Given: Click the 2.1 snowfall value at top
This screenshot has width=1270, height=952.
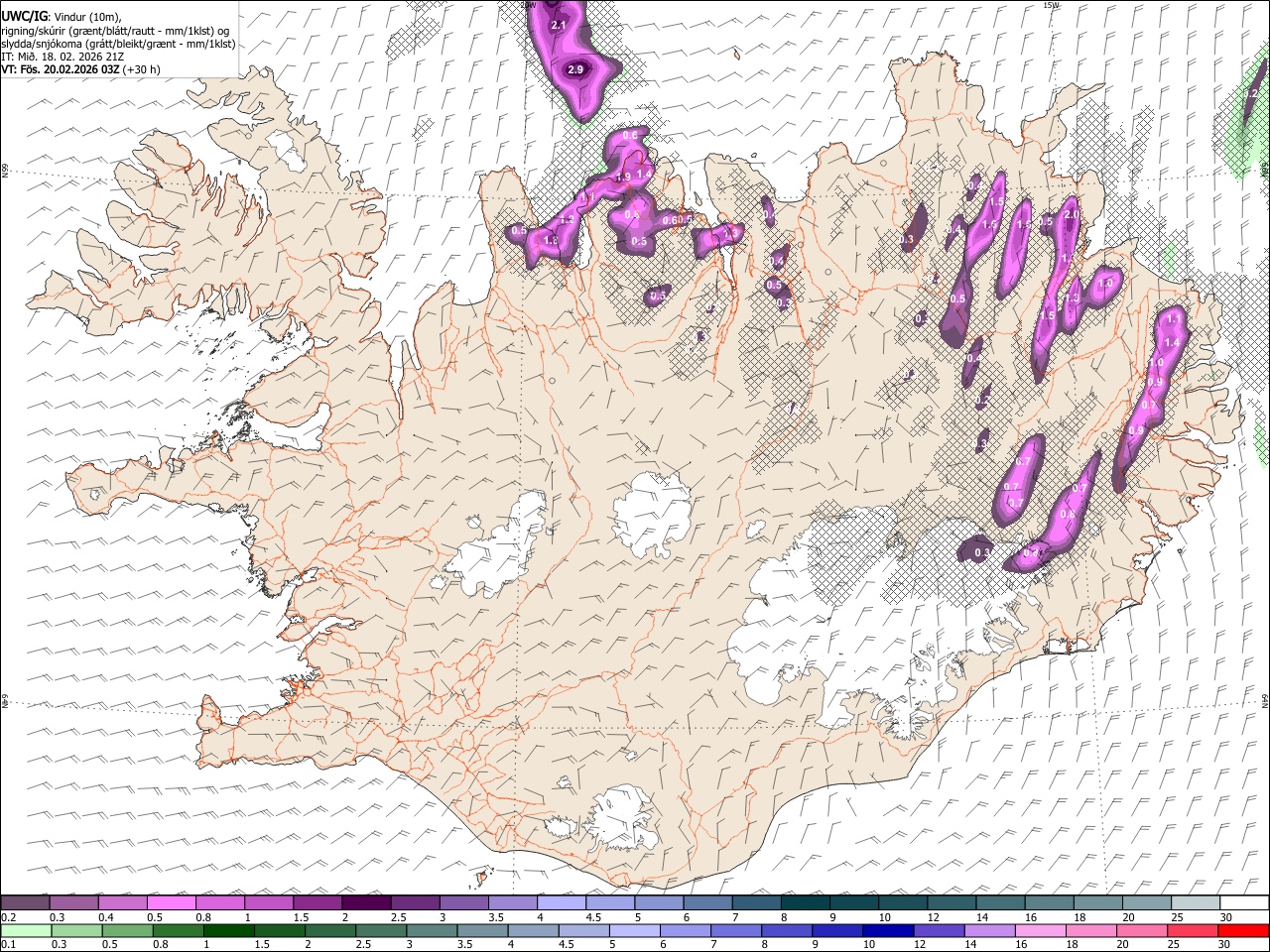Looking at the screenshot, I should (x=558, y=25).
